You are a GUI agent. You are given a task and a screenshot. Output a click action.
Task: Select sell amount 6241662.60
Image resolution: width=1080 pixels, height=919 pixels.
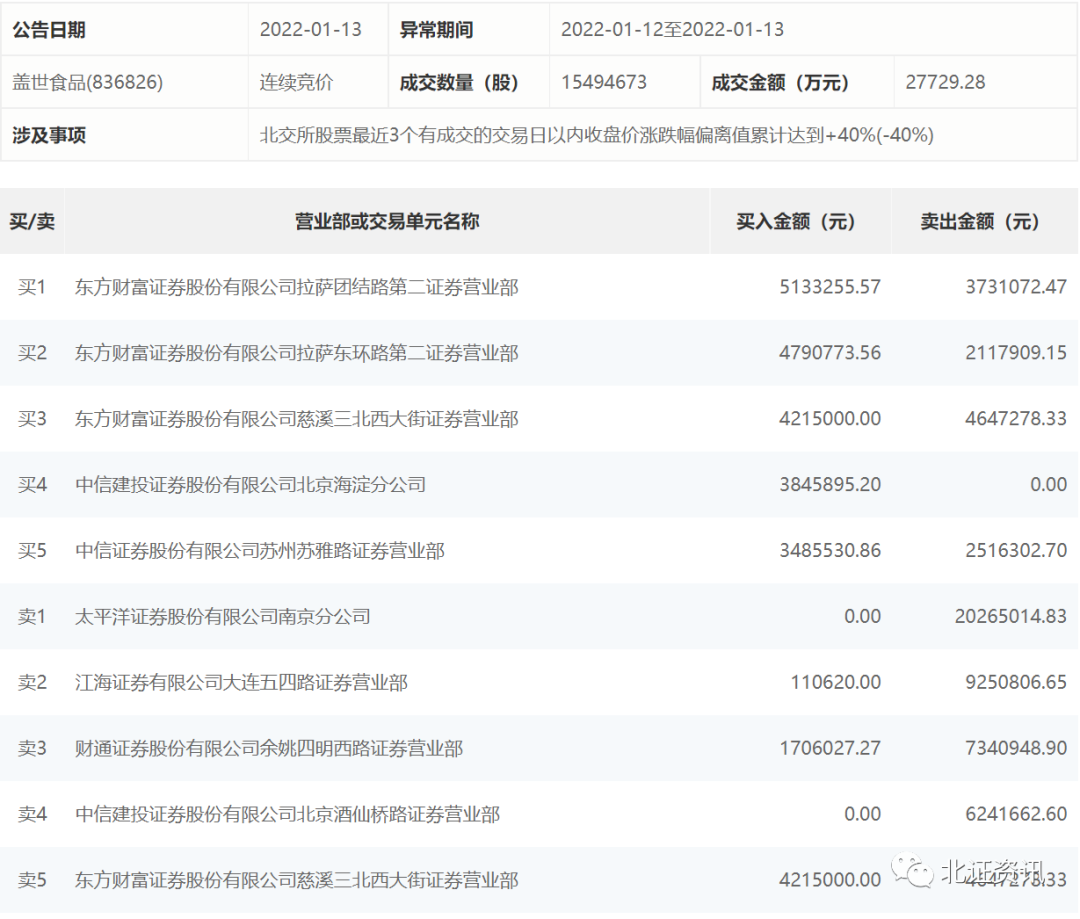[x=1015, y=814]
